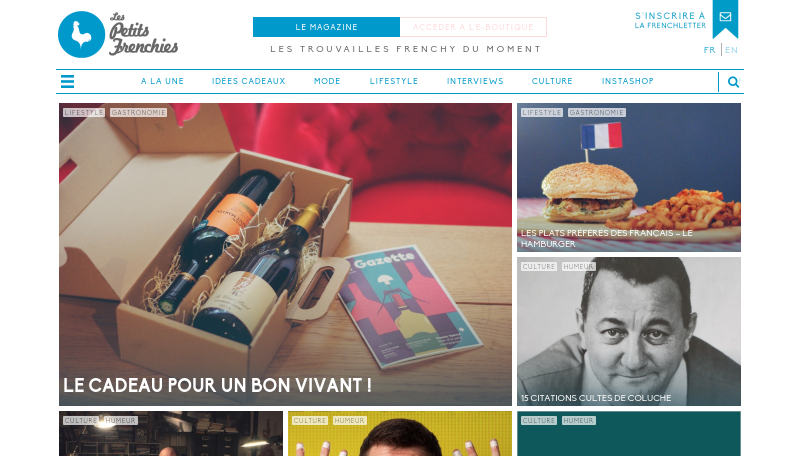Switch language to EN
This screenshot has height=456, width=800.
[x=731, y=50]
